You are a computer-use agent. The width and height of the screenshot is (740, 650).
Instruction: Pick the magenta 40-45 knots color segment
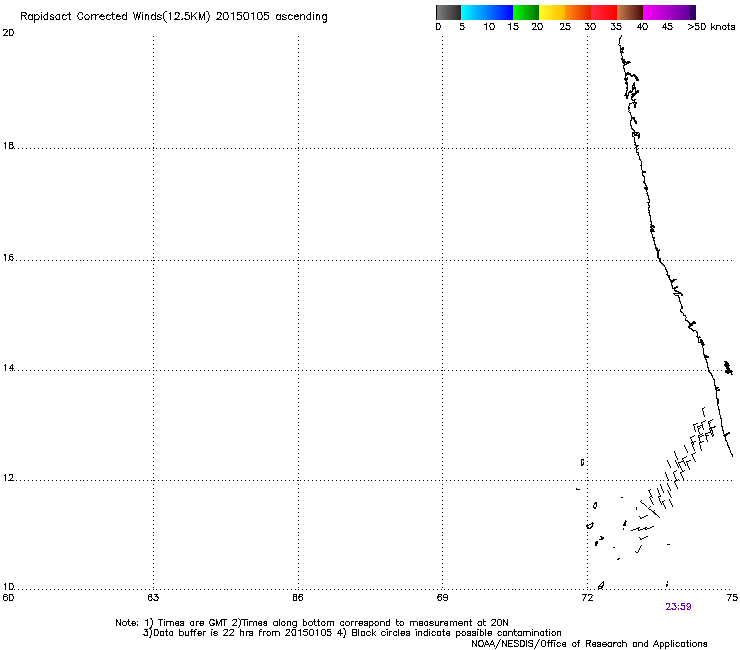(x=656, y=12)
